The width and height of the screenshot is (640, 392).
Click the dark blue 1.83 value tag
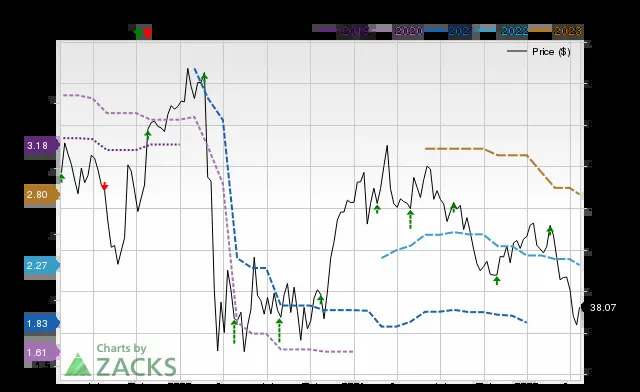click(42, 323)
